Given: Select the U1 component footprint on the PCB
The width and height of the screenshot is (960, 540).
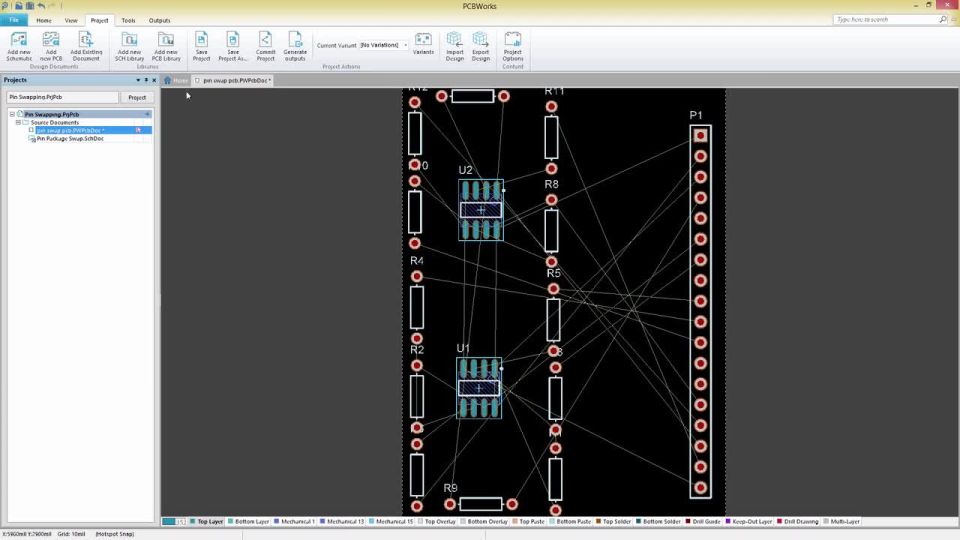Looking at the screenshot, I should point(479,388).
